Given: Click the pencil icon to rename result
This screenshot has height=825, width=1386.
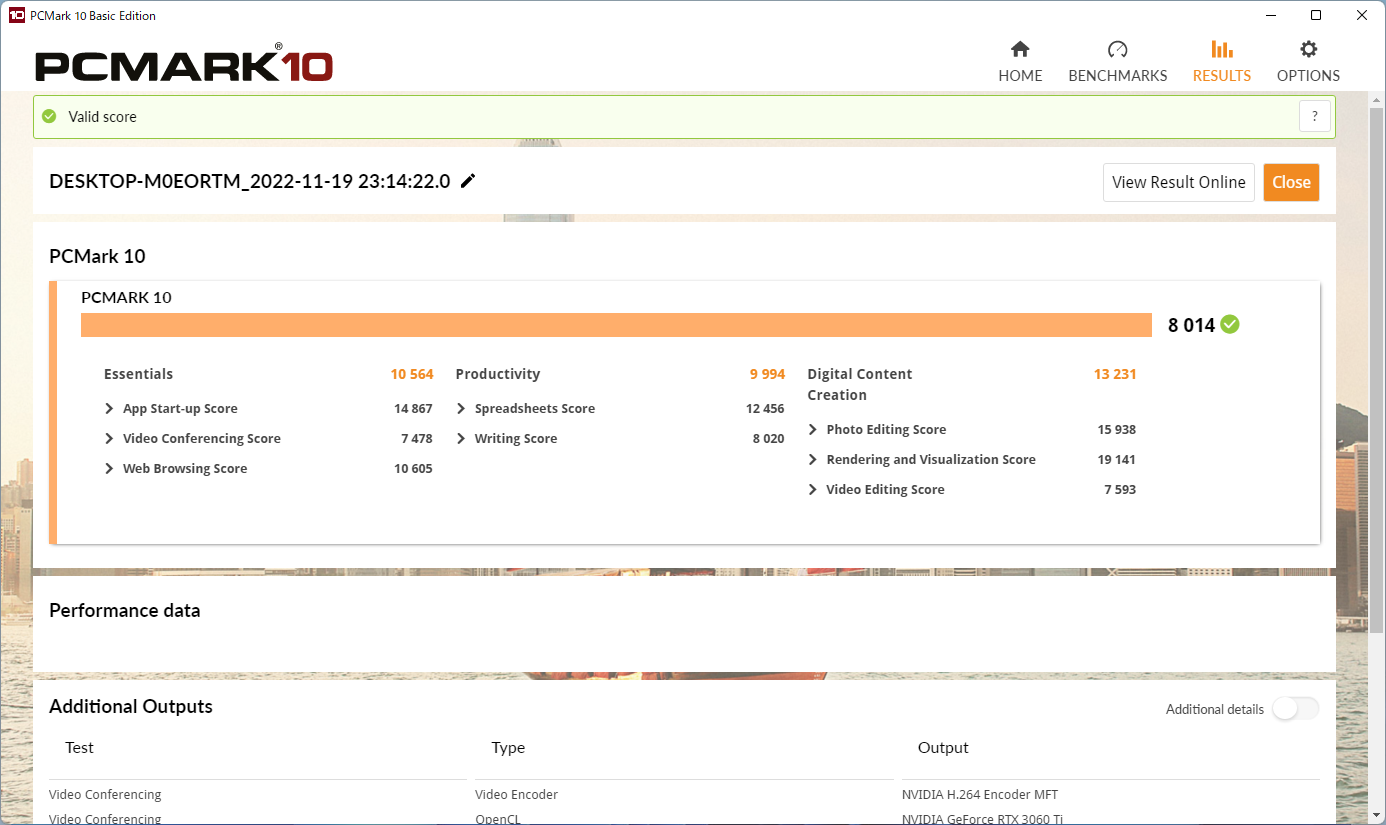Looking at the screenshot, I should (x=468, y=181).
